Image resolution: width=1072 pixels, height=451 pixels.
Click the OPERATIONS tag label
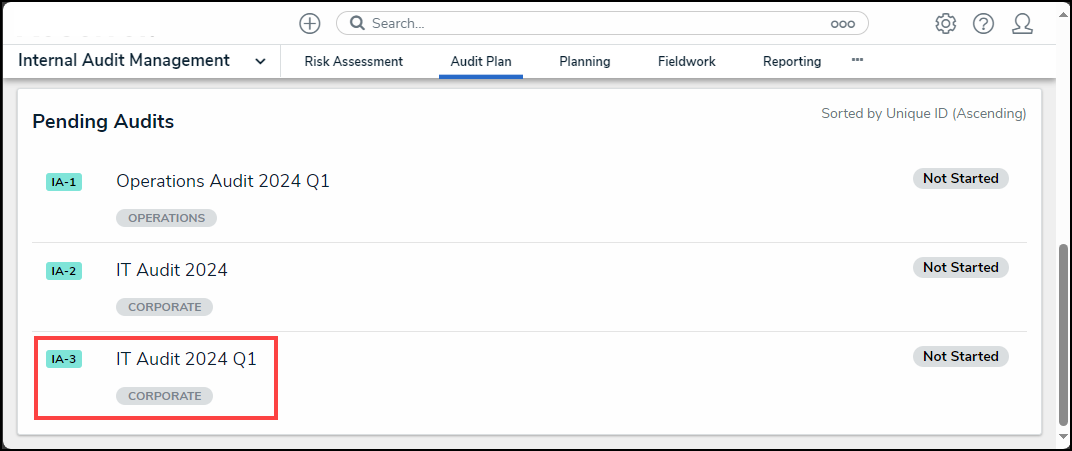[x=166, y=218]
